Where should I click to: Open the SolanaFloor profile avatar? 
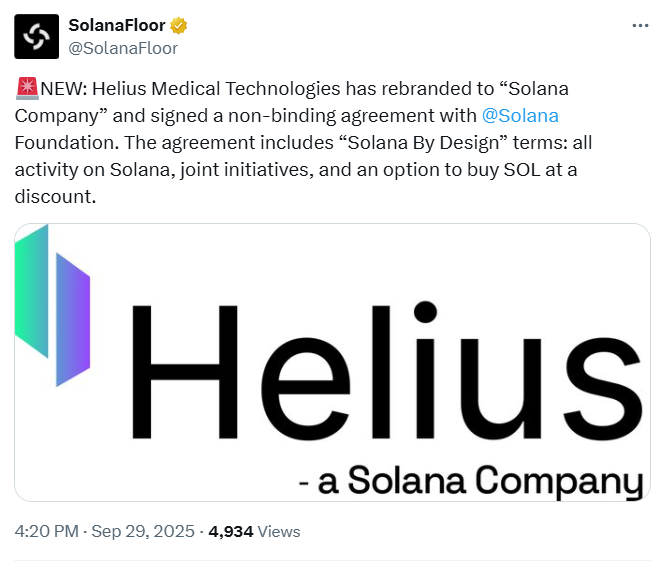tap(36, 37)
